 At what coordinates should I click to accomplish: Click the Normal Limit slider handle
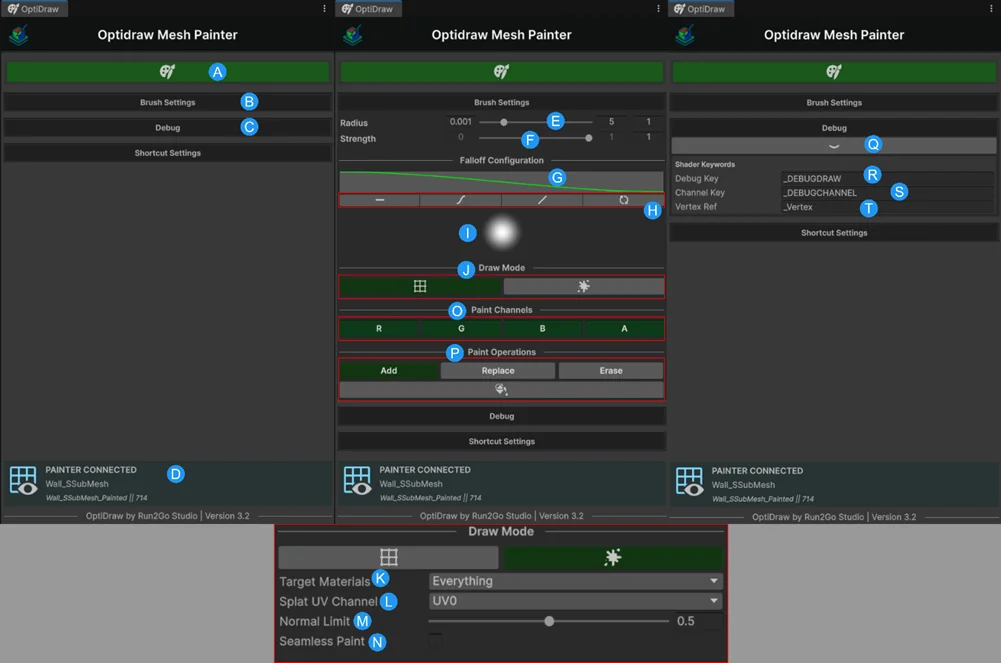[549, 621]
